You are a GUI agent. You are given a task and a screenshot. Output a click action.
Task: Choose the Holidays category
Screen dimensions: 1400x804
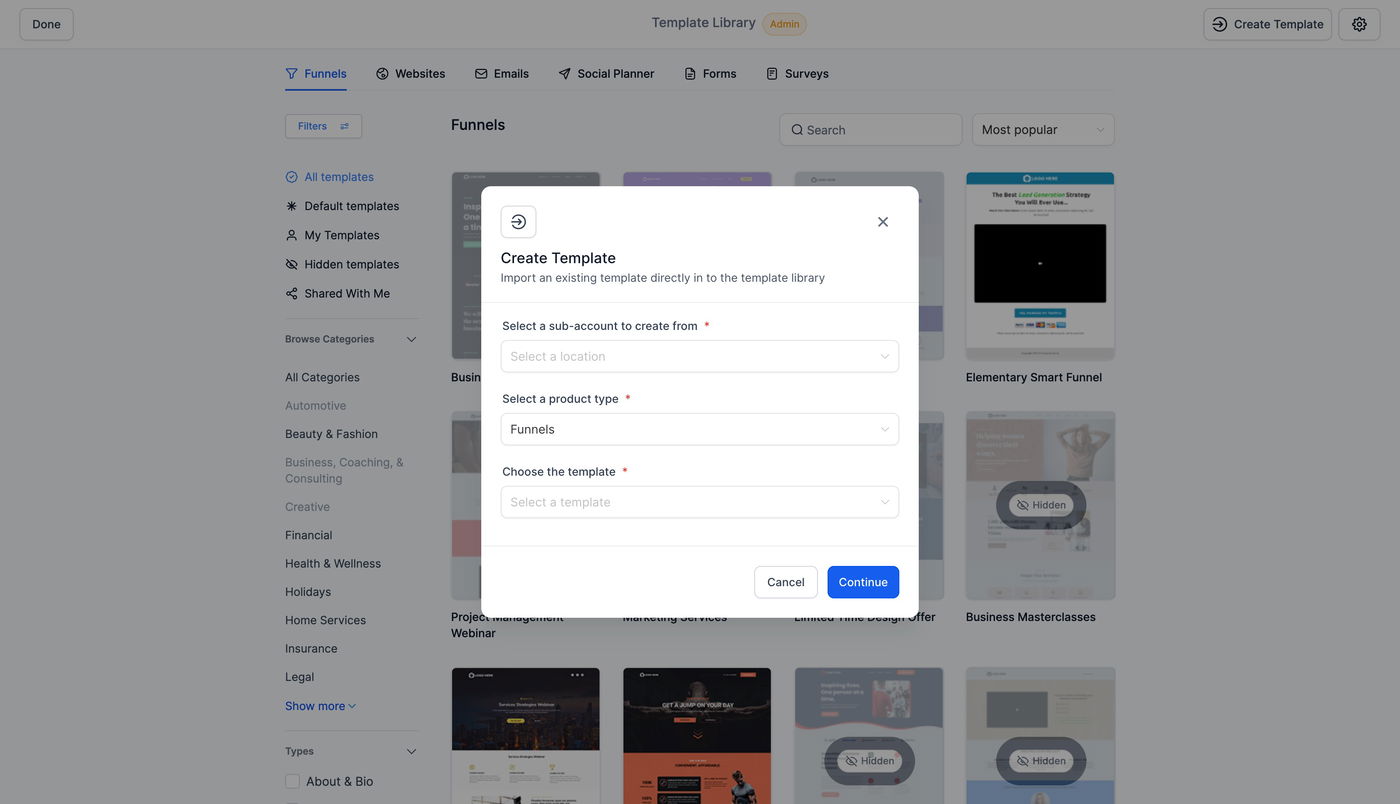[308, 592]
